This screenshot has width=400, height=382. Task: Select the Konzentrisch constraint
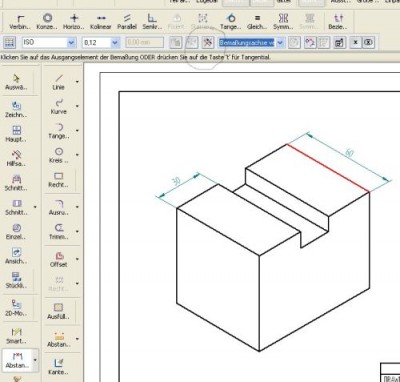pos(47,21)
